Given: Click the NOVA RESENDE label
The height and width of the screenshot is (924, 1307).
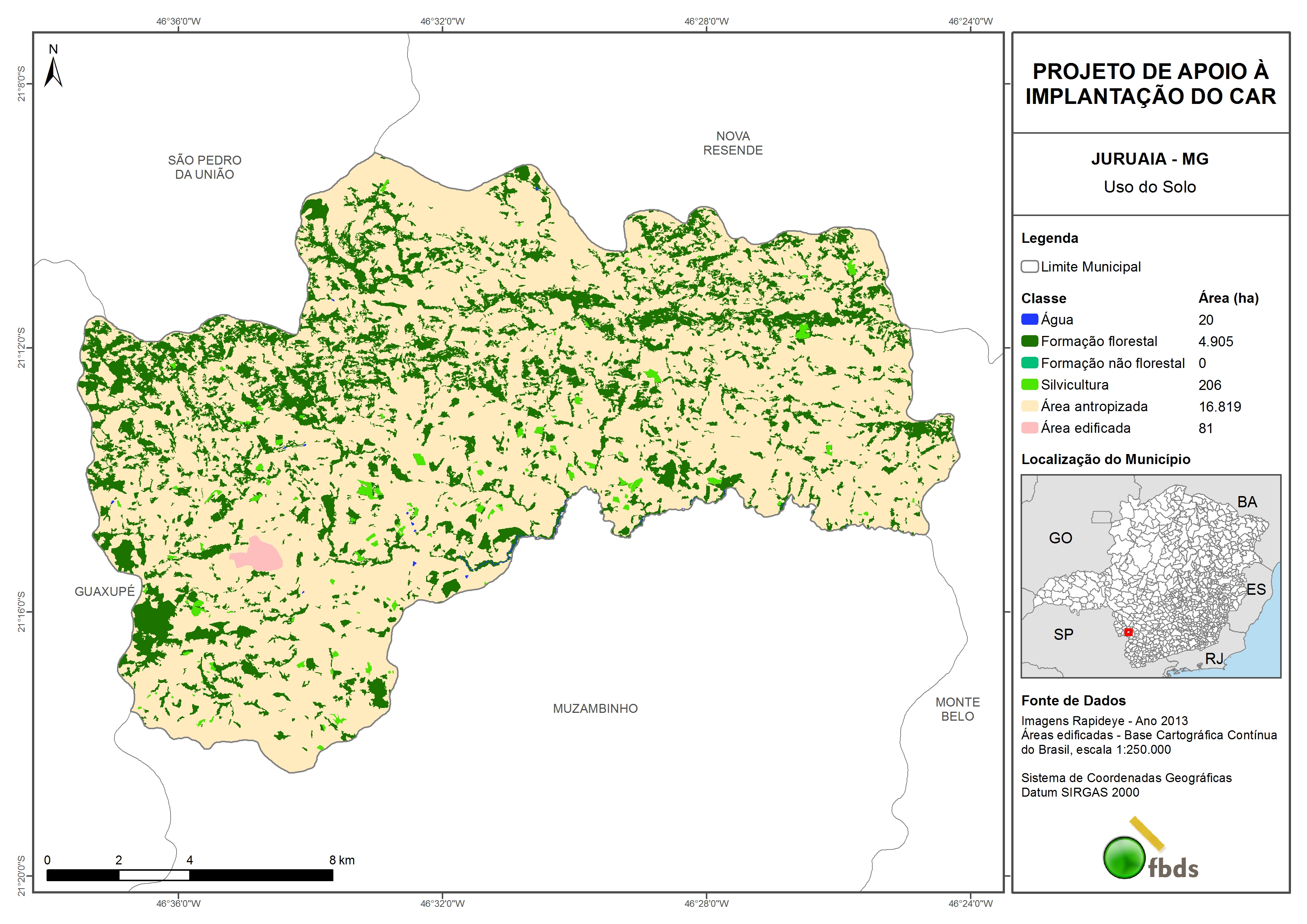Looking at the screenshot, I should coord(733,143).
